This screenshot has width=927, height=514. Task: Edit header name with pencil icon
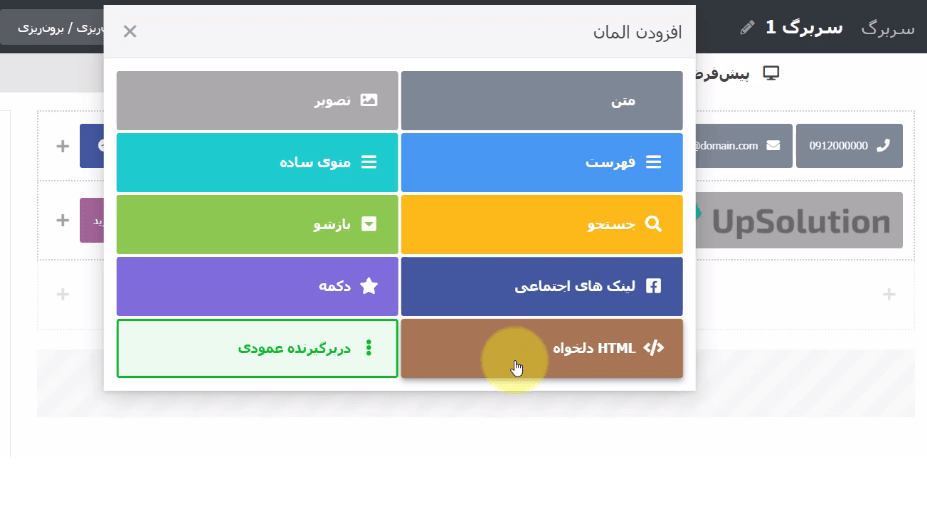click(x=747, y=27)
